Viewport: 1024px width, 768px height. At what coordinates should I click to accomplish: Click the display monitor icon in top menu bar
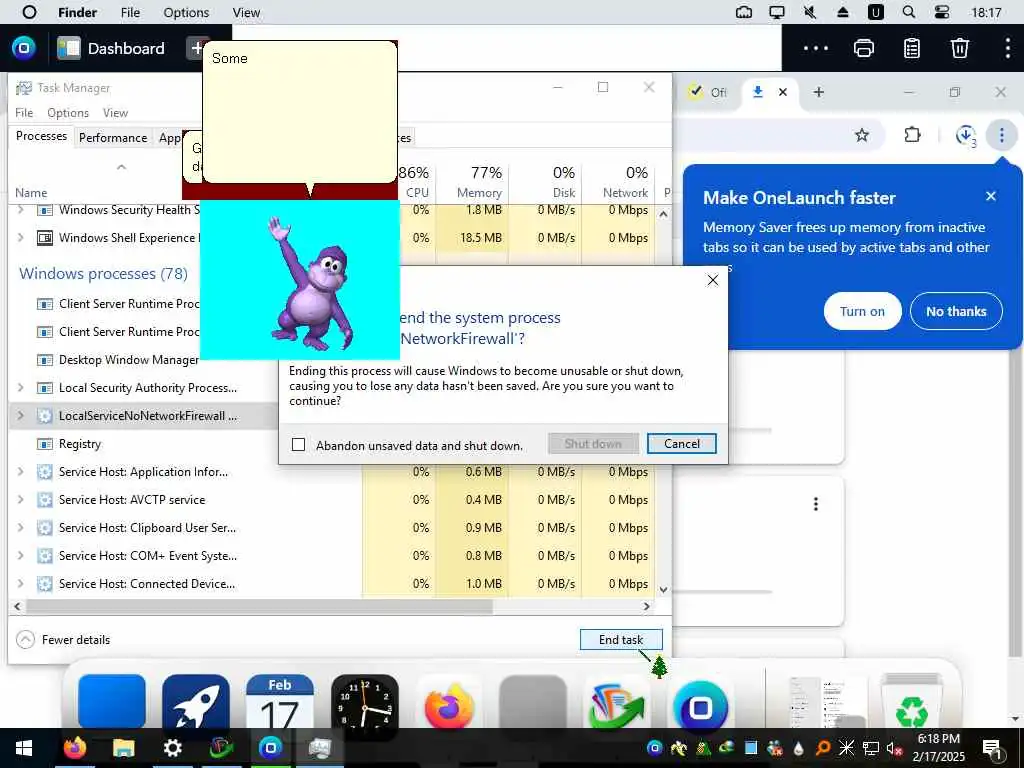point(776,12)
